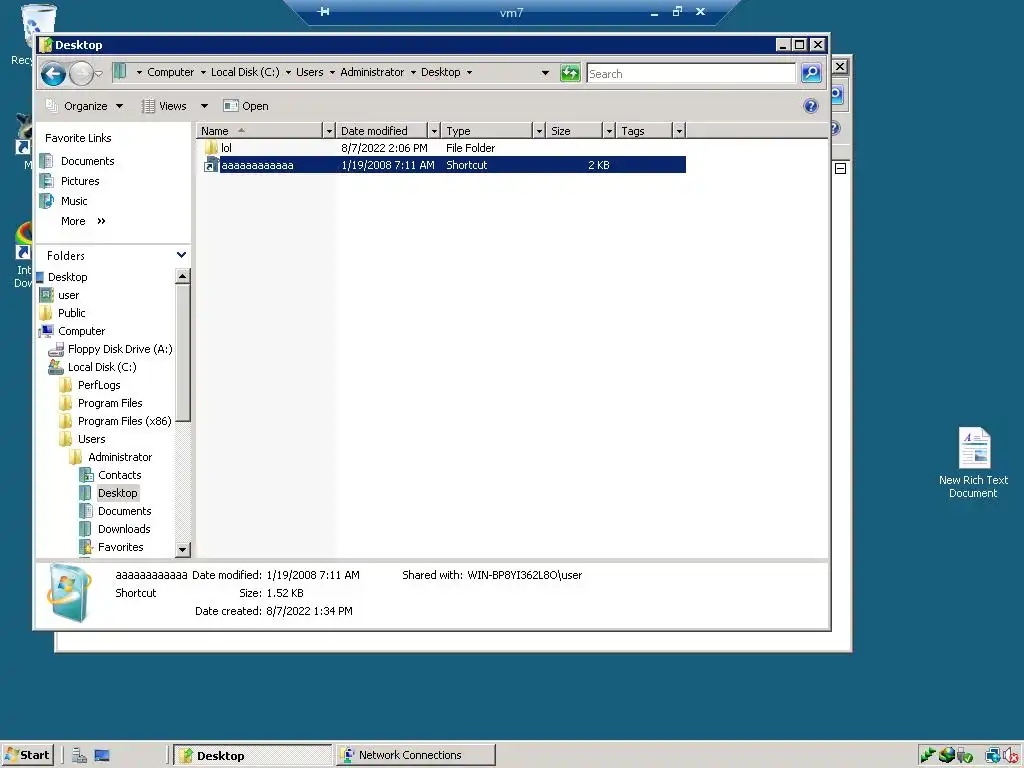1024x768 pixels.
Task: Open the address bar history dropdown
Action: (545, 73)
